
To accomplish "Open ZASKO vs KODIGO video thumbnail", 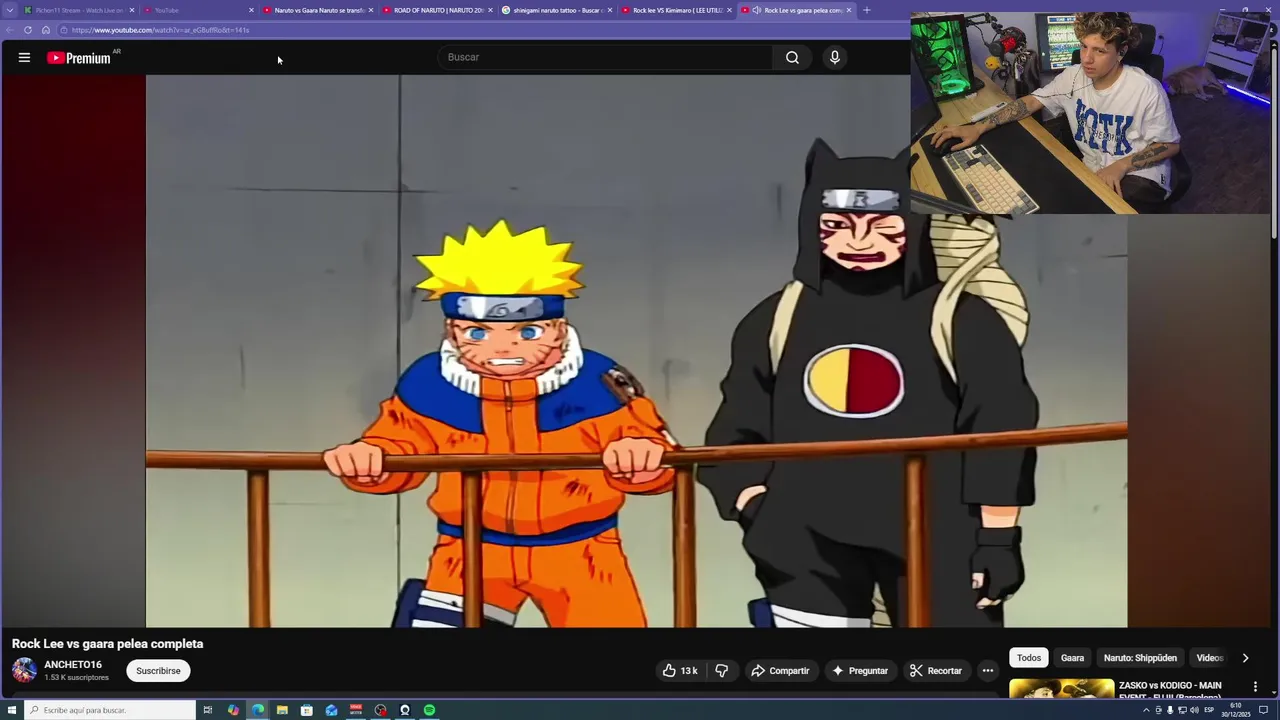I will [1061, 689].
